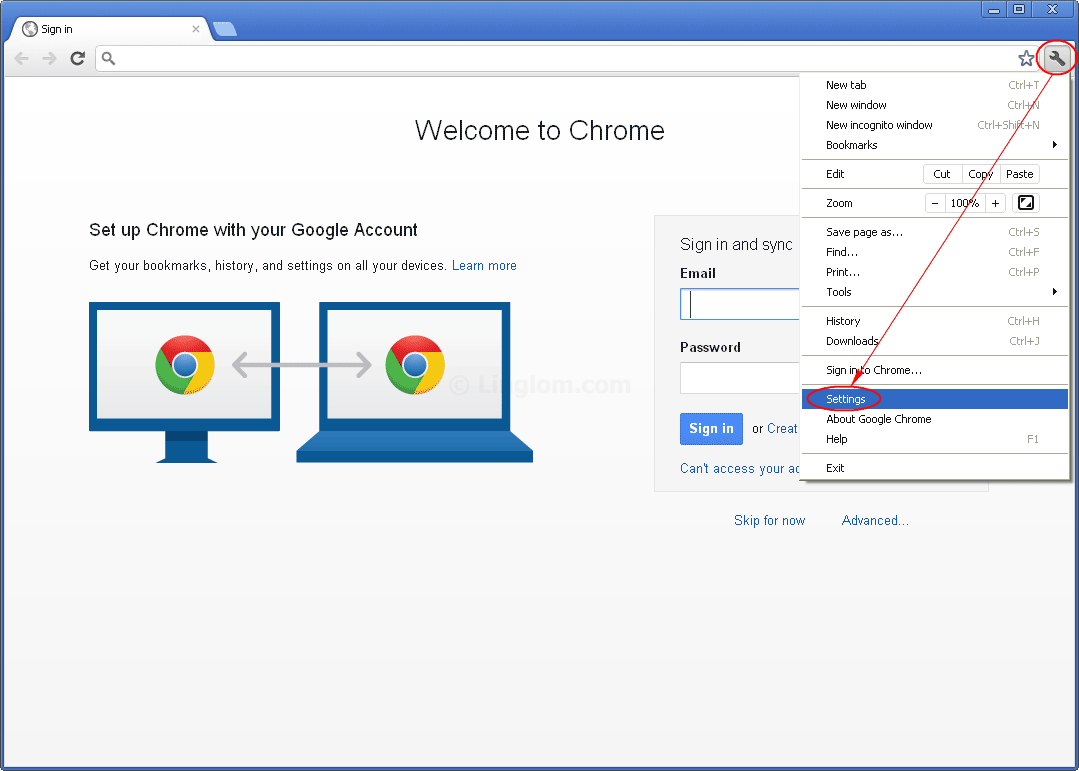
Task: Decrease zoom with the minus button
Action: point(935,203)
